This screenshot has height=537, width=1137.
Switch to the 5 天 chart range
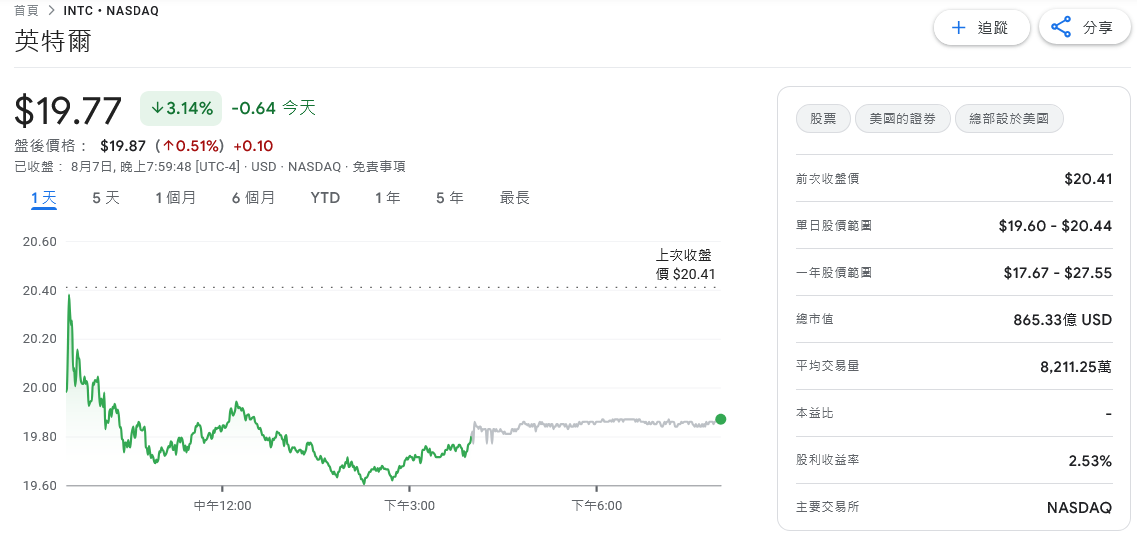106,198
